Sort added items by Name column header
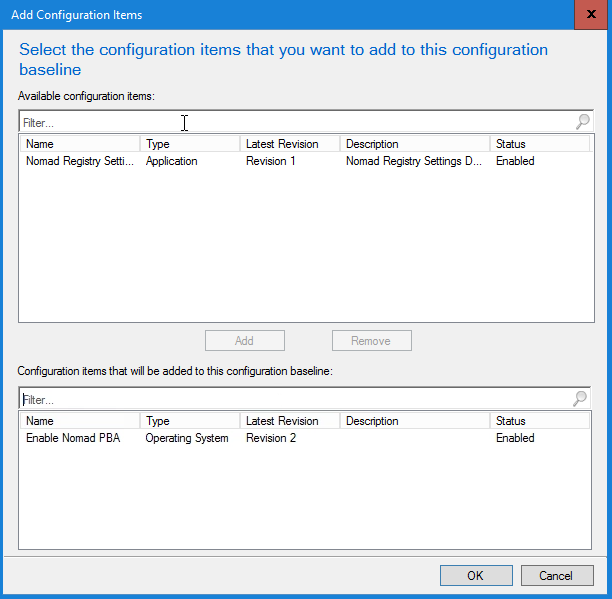This screenshot has height=599, width=612. pos(79,421)
